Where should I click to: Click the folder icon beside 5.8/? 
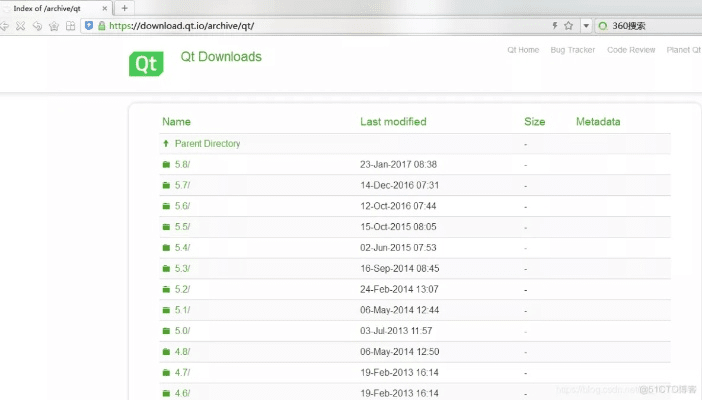[x=166, y=165]
